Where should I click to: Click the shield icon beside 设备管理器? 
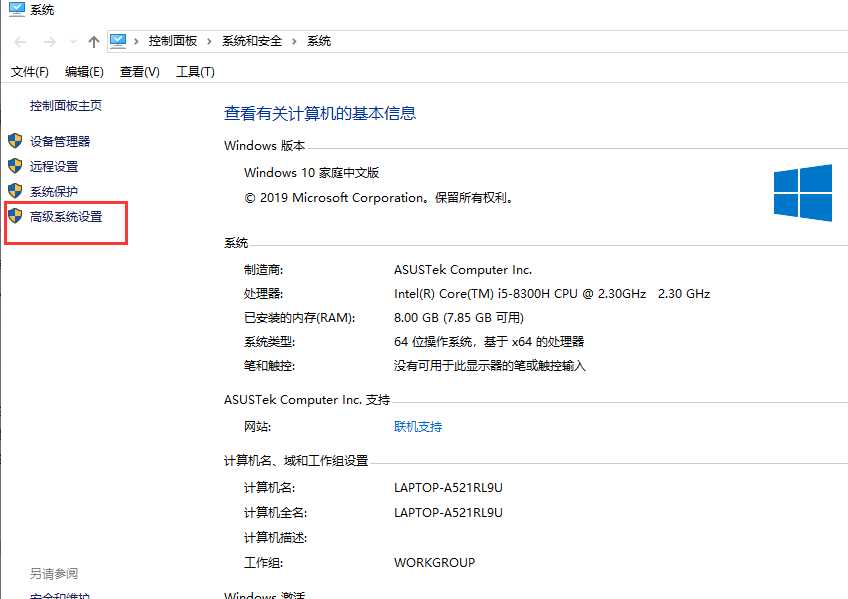(15, 141)
